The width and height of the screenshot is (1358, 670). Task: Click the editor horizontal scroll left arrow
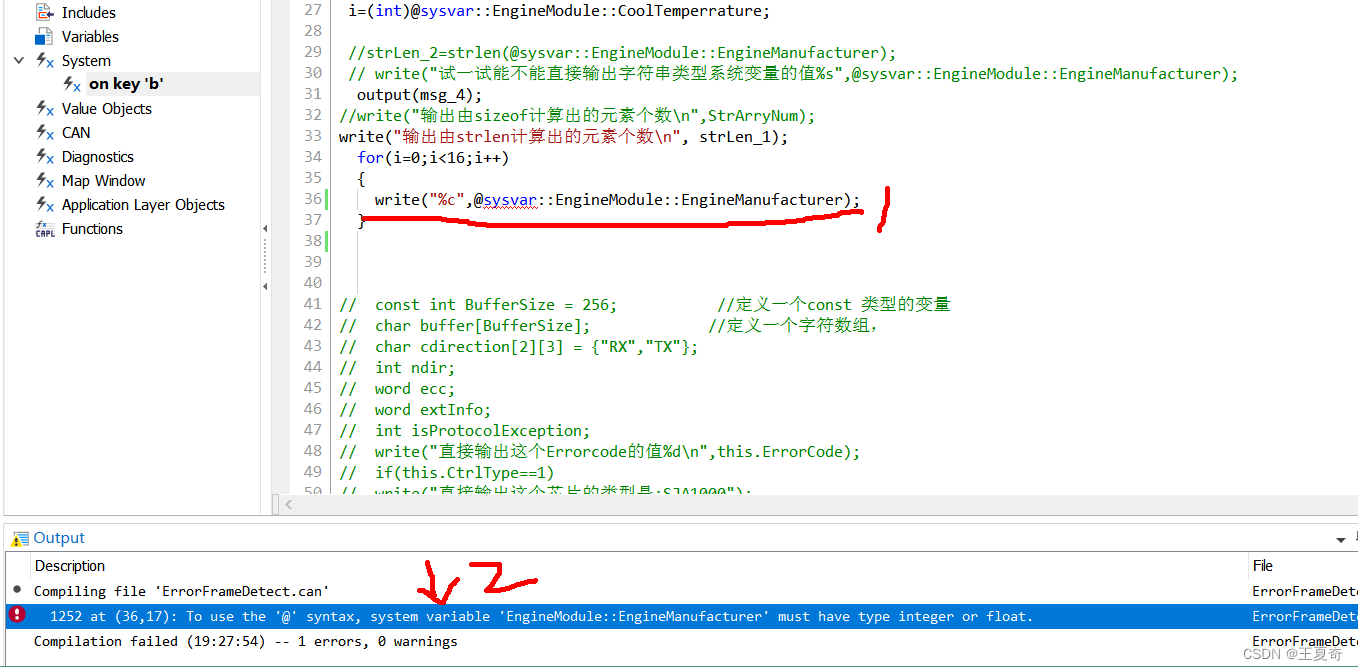[289, 505]
